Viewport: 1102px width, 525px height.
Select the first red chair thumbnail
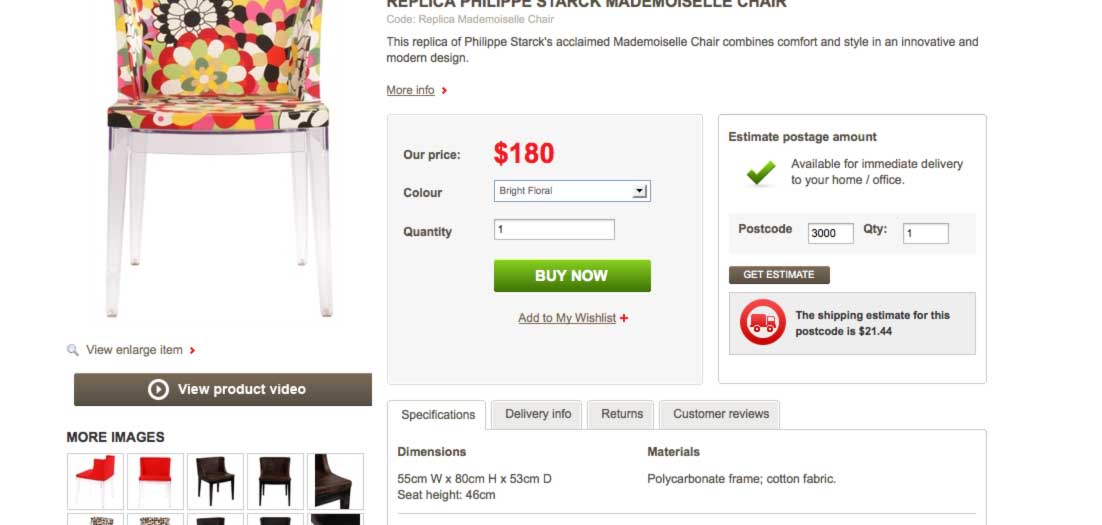click(x=95, y=481)
